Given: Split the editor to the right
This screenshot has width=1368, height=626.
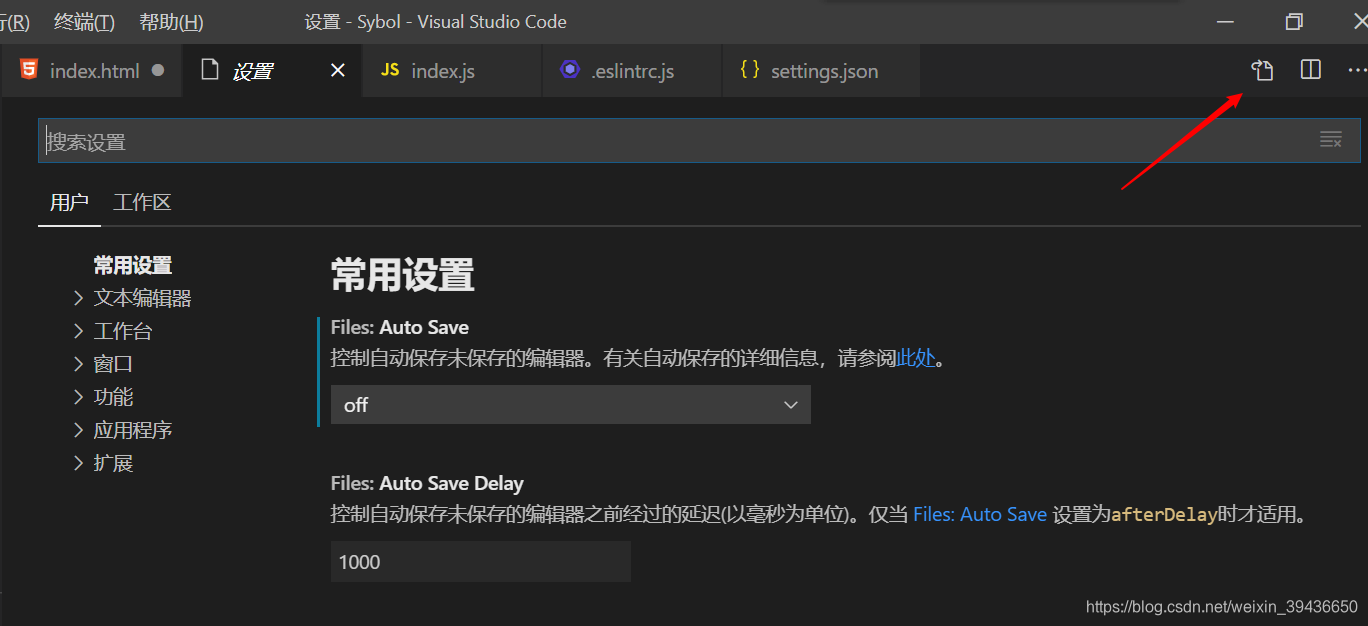Looking at the screenshot, I should pyautogui.click(x=1310, y=70).
